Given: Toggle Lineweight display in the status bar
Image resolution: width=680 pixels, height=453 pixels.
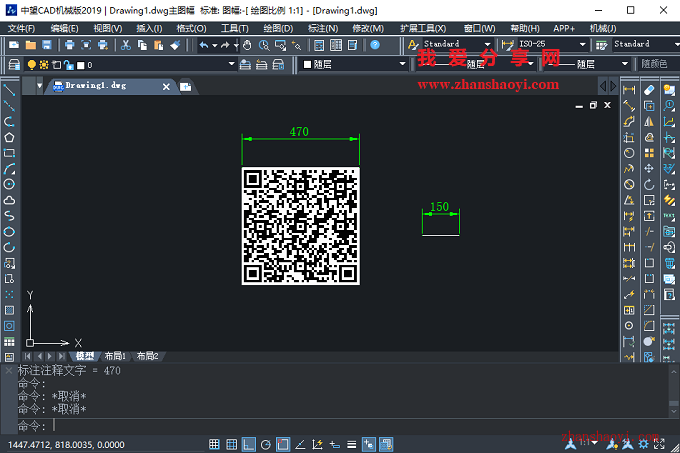Looking at the screenshot, I should point(351,444).
